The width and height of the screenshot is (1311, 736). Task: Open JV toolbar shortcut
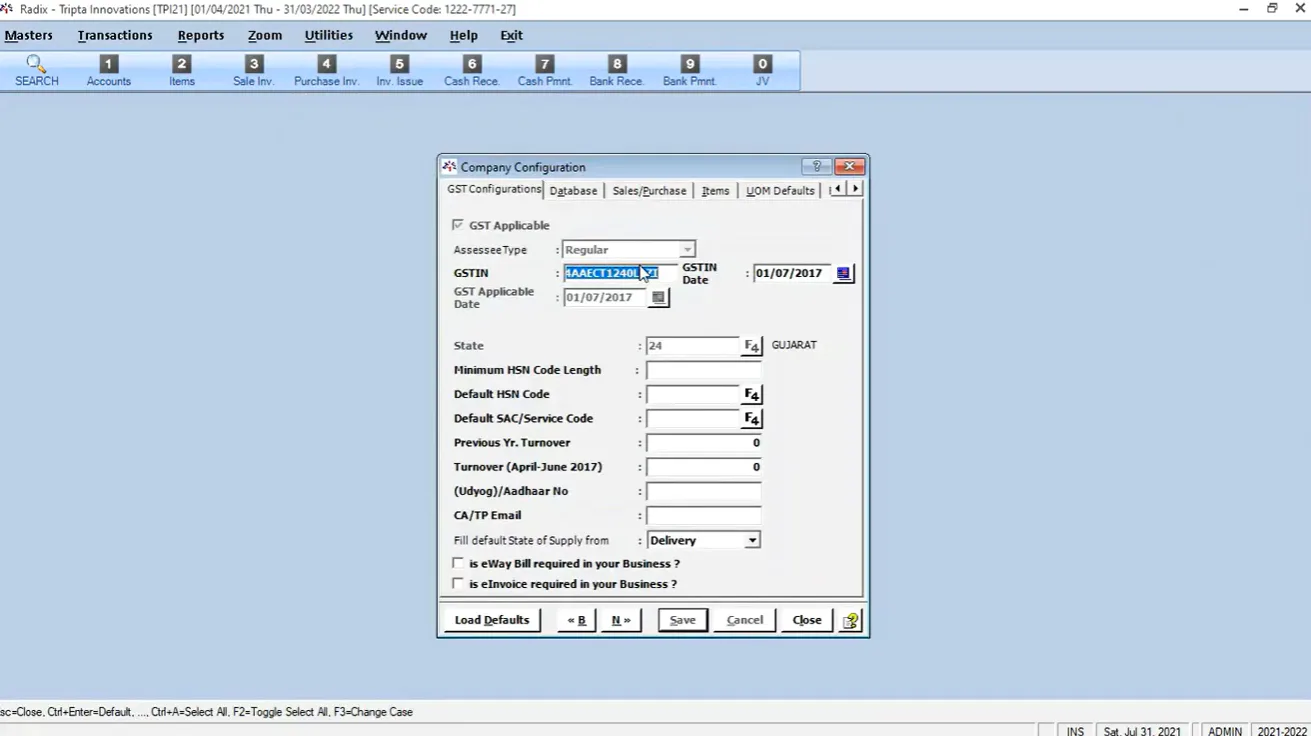pos(762,71)
